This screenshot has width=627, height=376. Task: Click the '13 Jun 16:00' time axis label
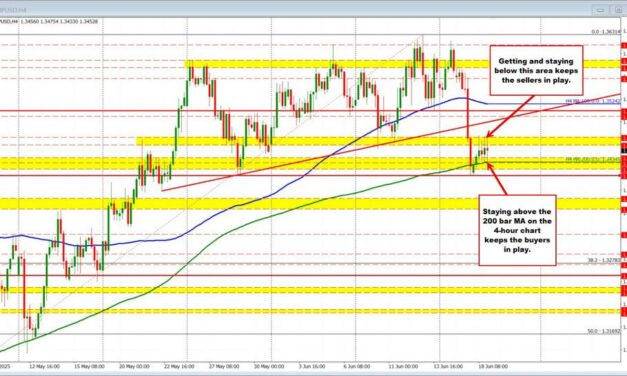[448, 366]
